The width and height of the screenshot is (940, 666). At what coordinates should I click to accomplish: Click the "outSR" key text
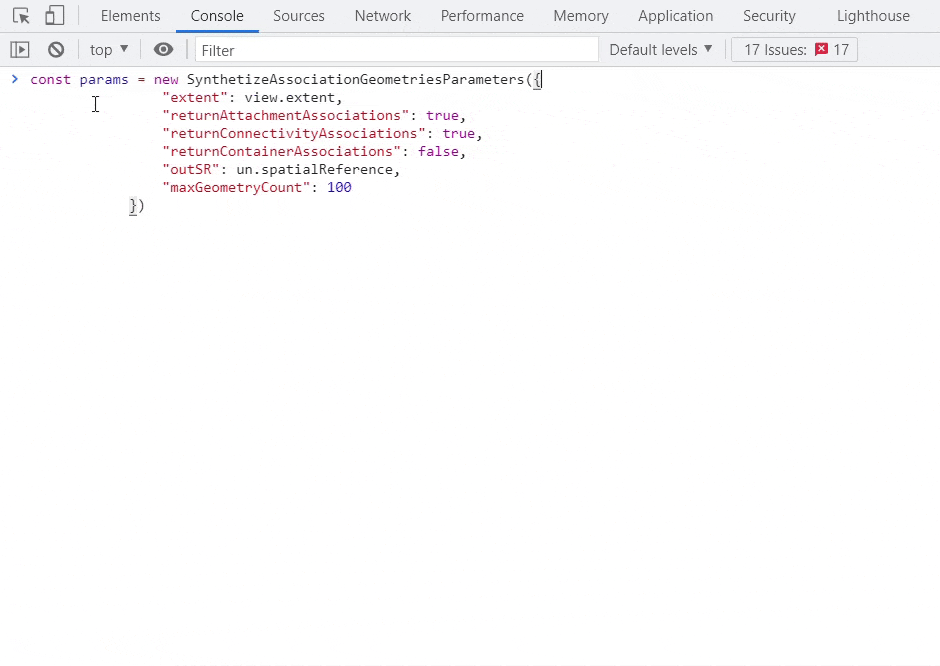(x=191, y=170)
